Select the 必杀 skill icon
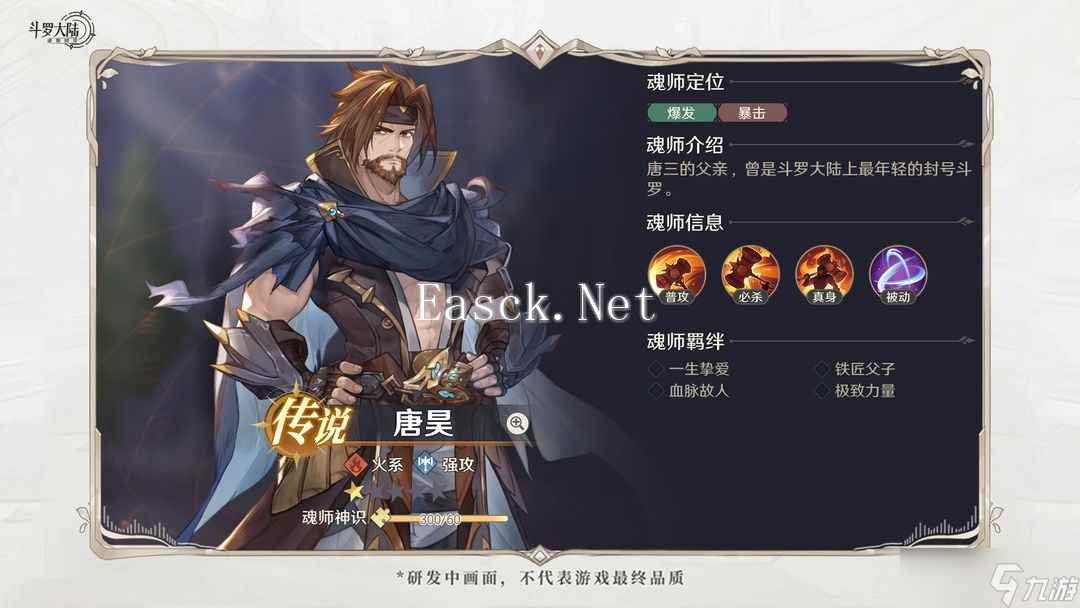This screenshot has width=1080, height=608. (750, 275)
